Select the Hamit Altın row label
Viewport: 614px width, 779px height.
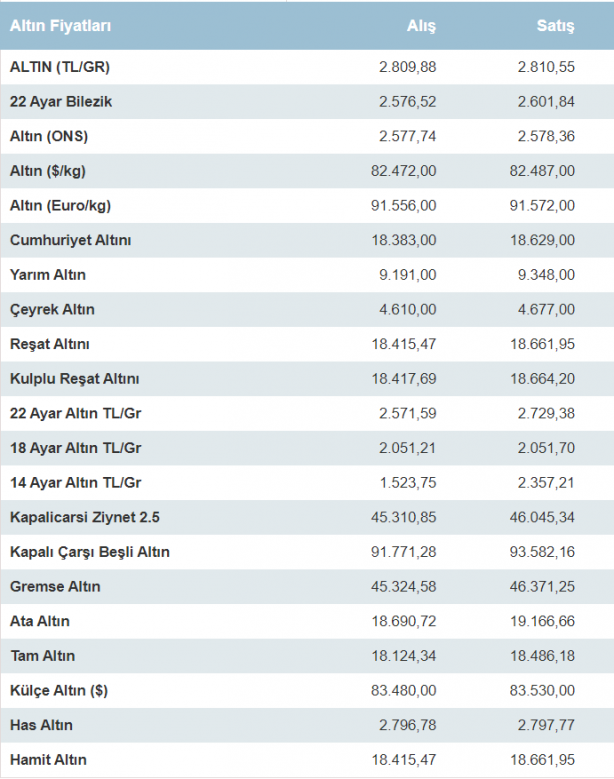coord(49,759)
